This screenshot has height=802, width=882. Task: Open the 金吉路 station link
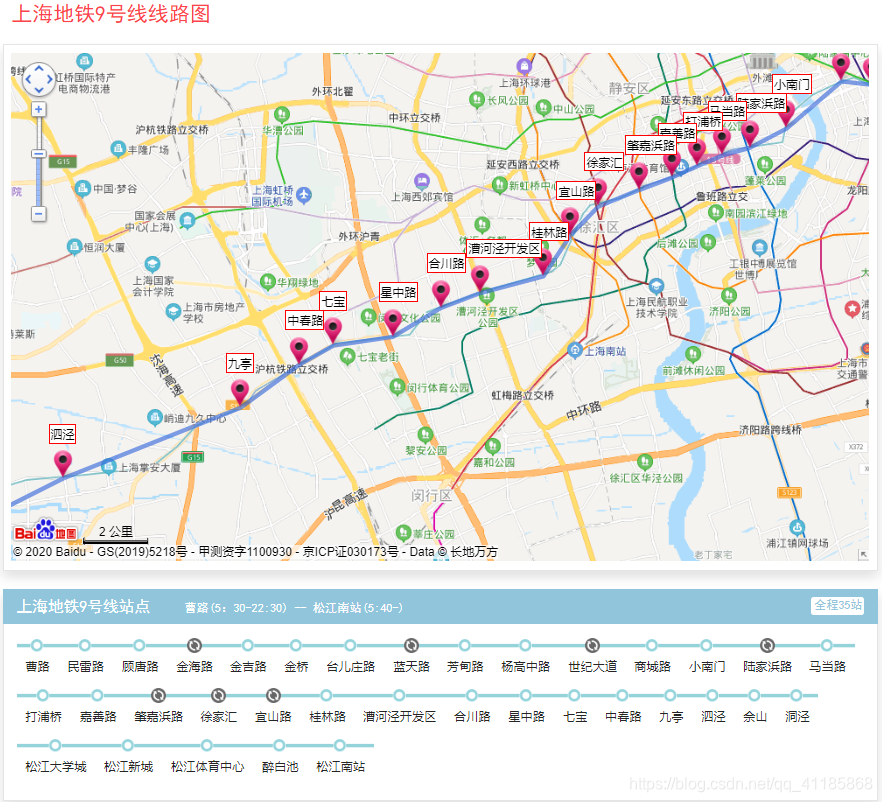point(248,666)
